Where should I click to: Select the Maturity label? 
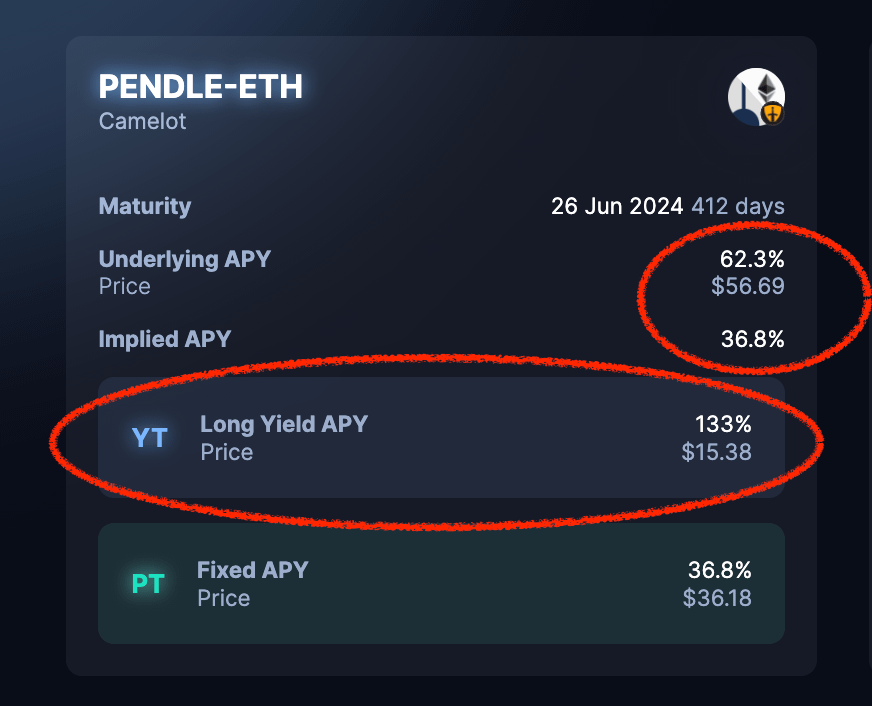(x=145, y=207)
